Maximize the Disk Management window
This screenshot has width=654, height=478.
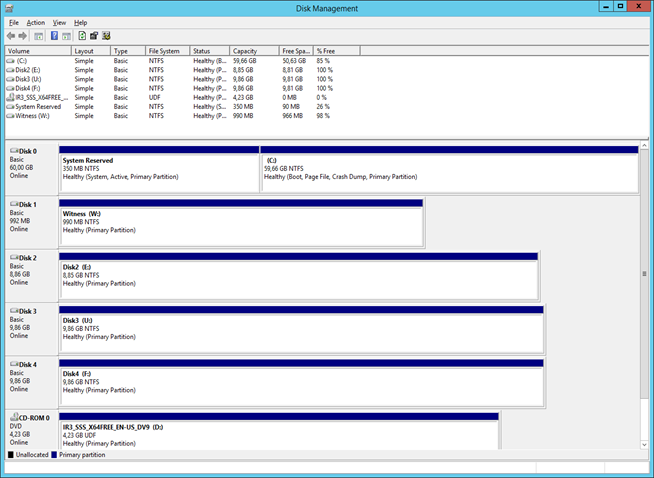pyautogui.click(x=620, y=6)
